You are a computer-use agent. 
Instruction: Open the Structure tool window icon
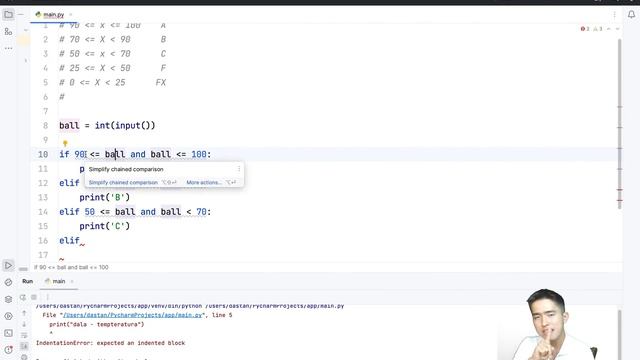[8, 31]
